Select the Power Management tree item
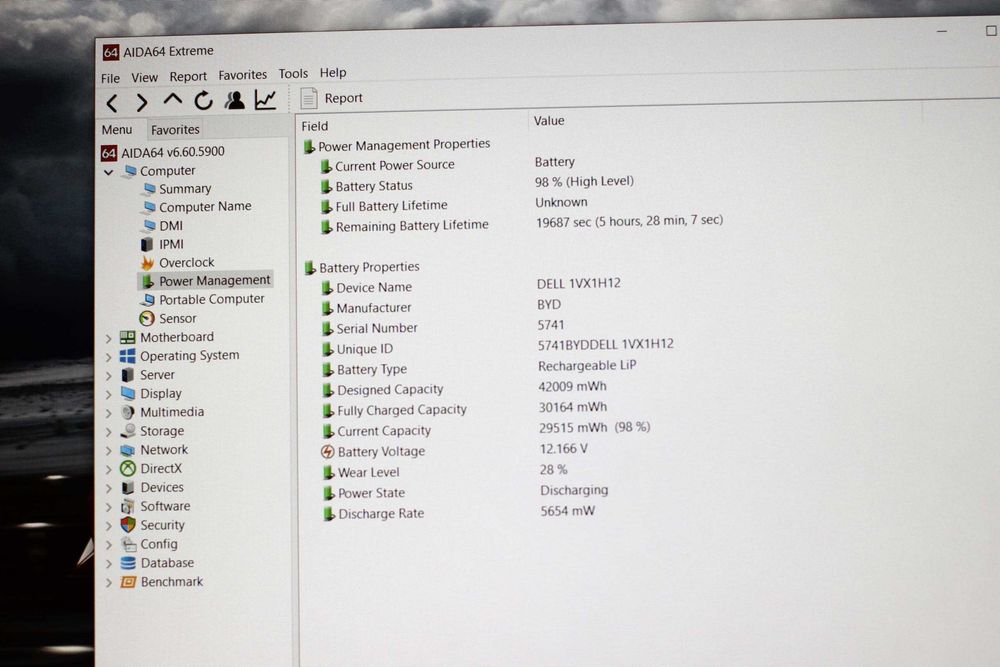Viewport: 1000px width, 667px height. click(214, 281)
